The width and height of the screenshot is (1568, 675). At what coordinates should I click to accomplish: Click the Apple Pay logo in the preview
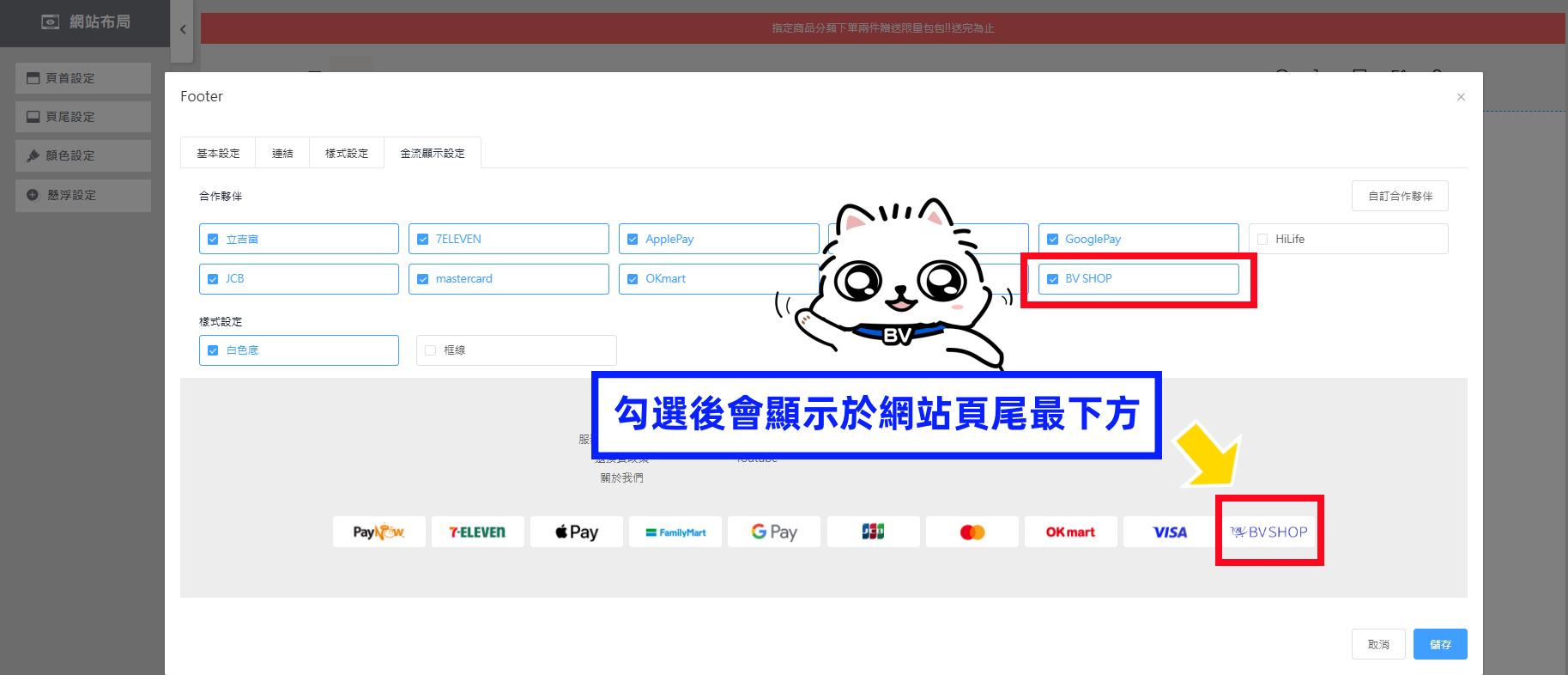[x=576, y=532]
